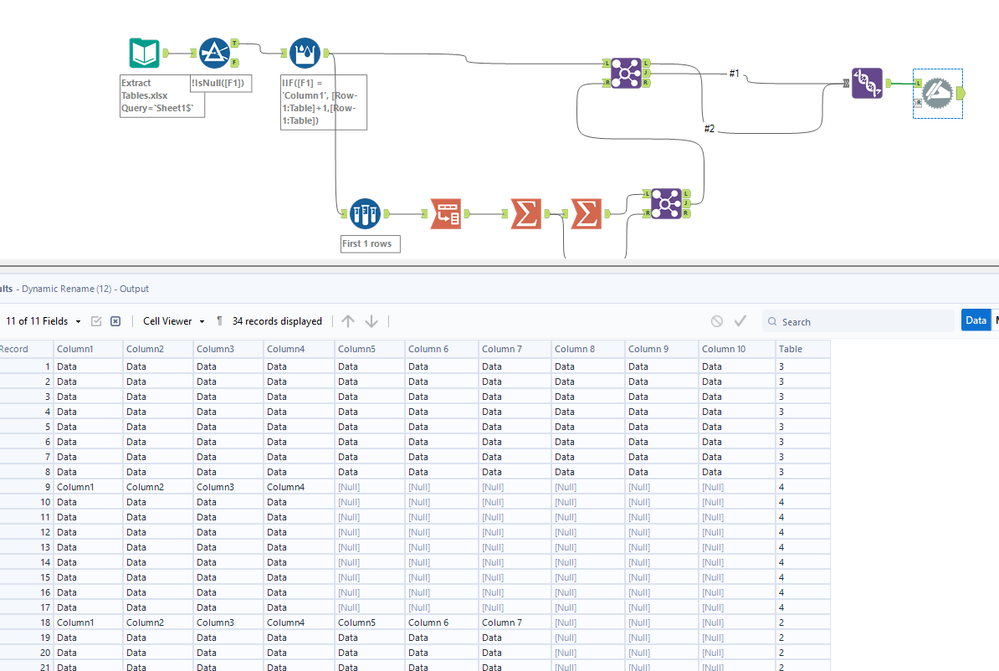This screenshot has height=671, width=999.
Task: Click the #2 connection label
Action: tap(709, 129)
